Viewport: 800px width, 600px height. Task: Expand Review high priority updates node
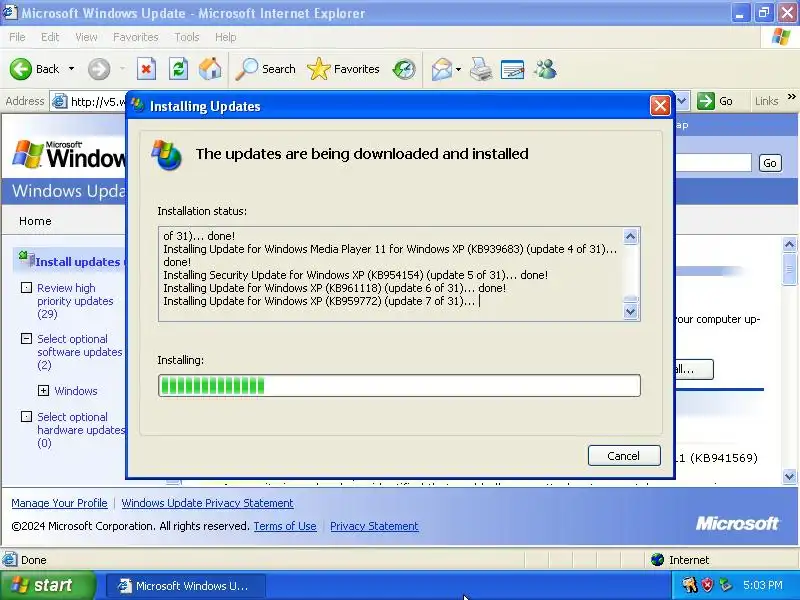click(26, 288)
